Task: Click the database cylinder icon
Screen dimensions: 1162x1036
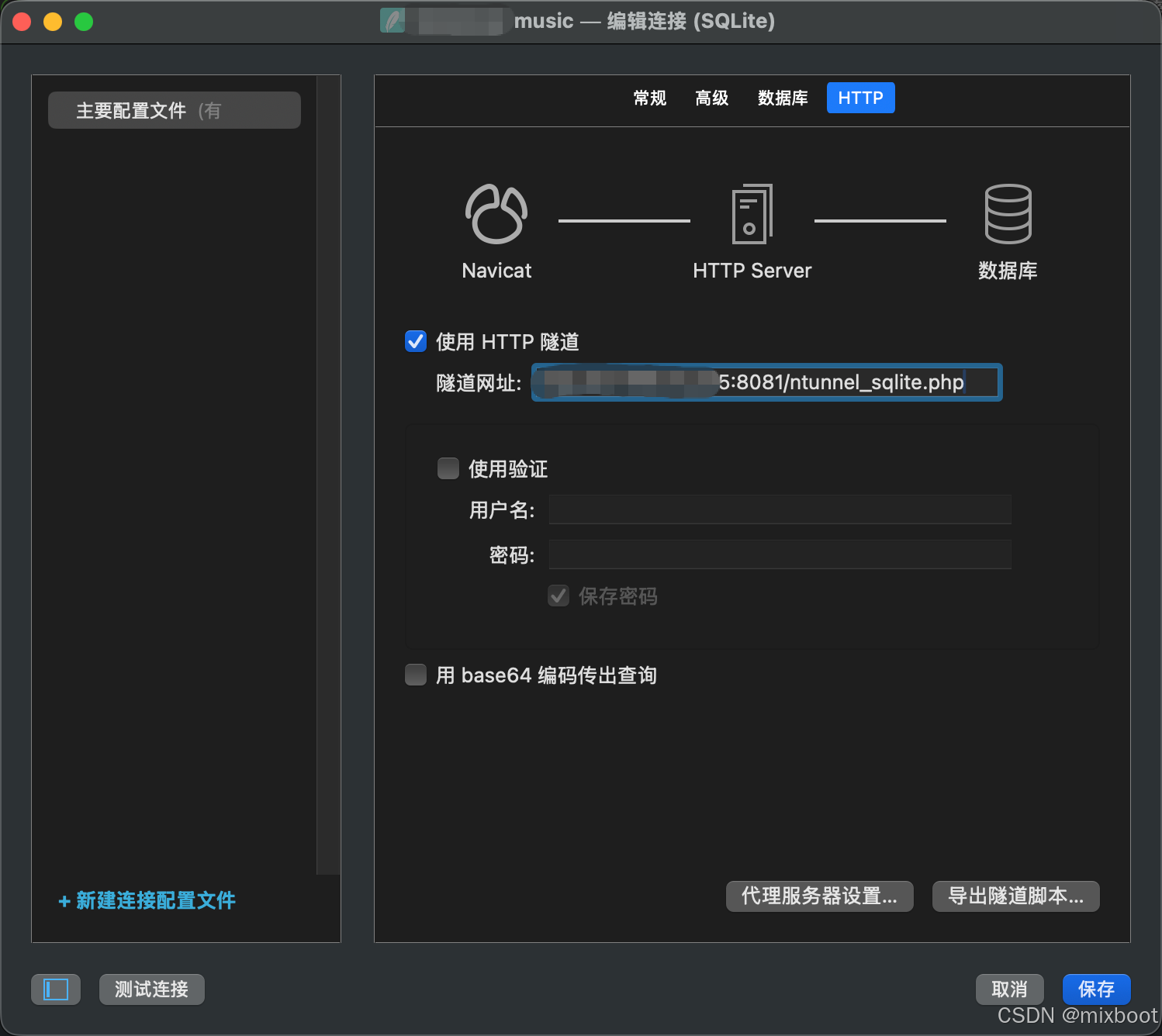Action: [1008, 214]
